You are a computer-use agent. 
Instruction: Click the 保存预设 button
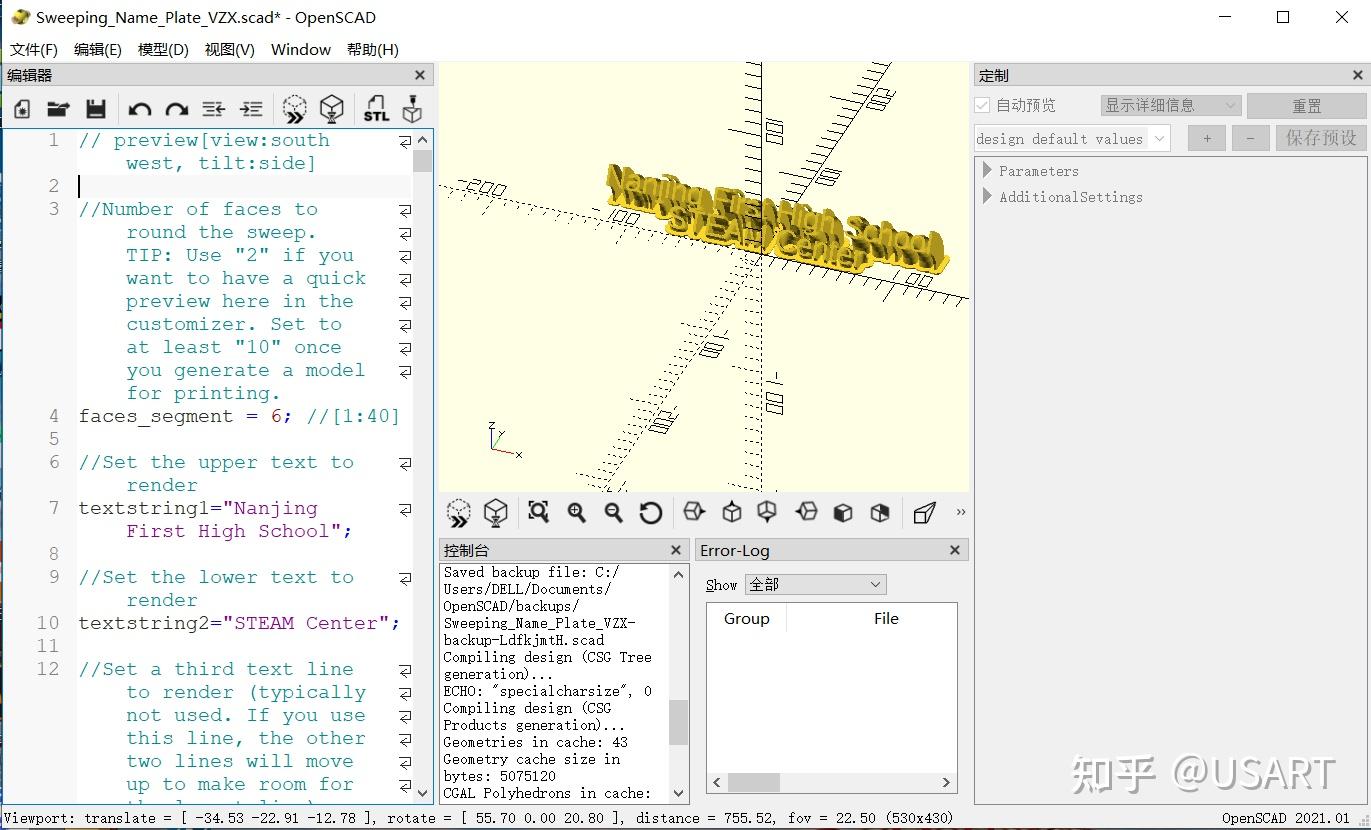pos(1320,139)
